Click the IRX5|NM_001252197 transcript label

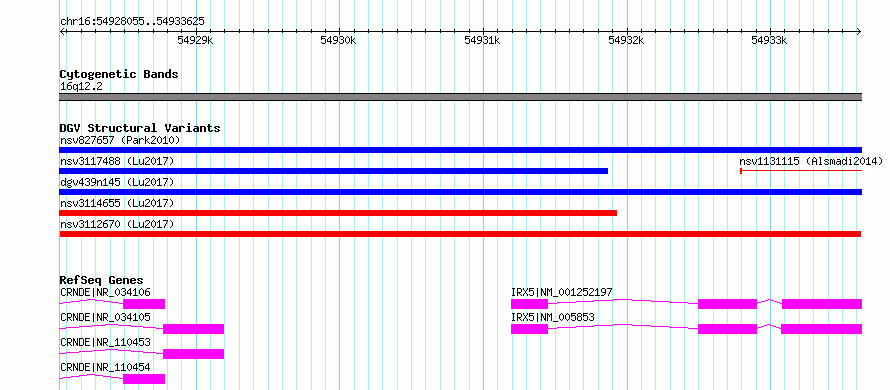pyautogui.click(x=562, y=292)
